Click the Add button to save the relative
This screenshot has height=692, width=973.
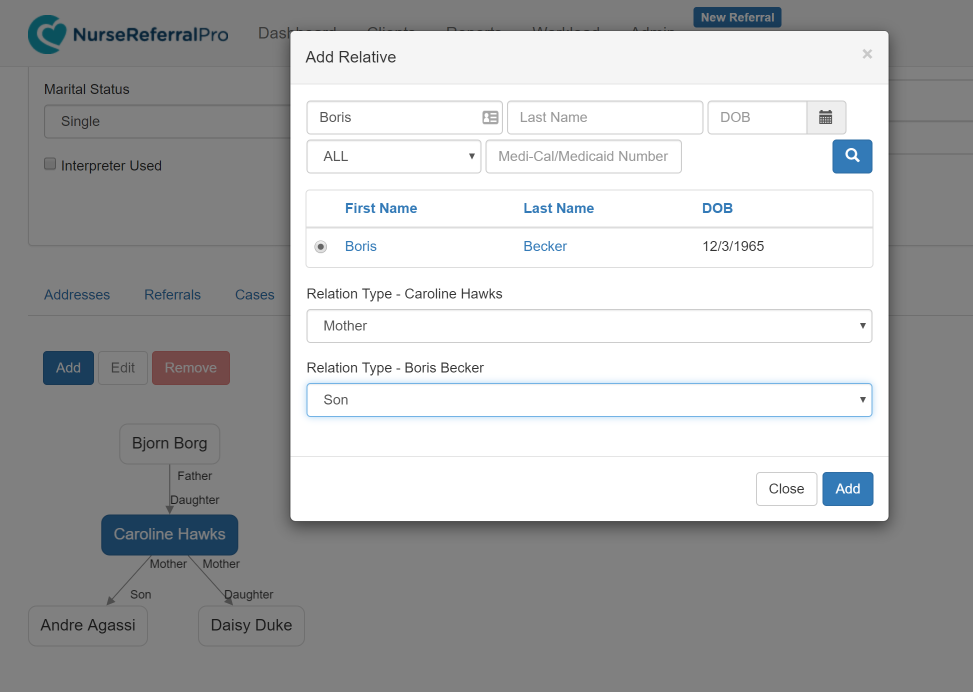pyautogui.click(x=847, y=488)
